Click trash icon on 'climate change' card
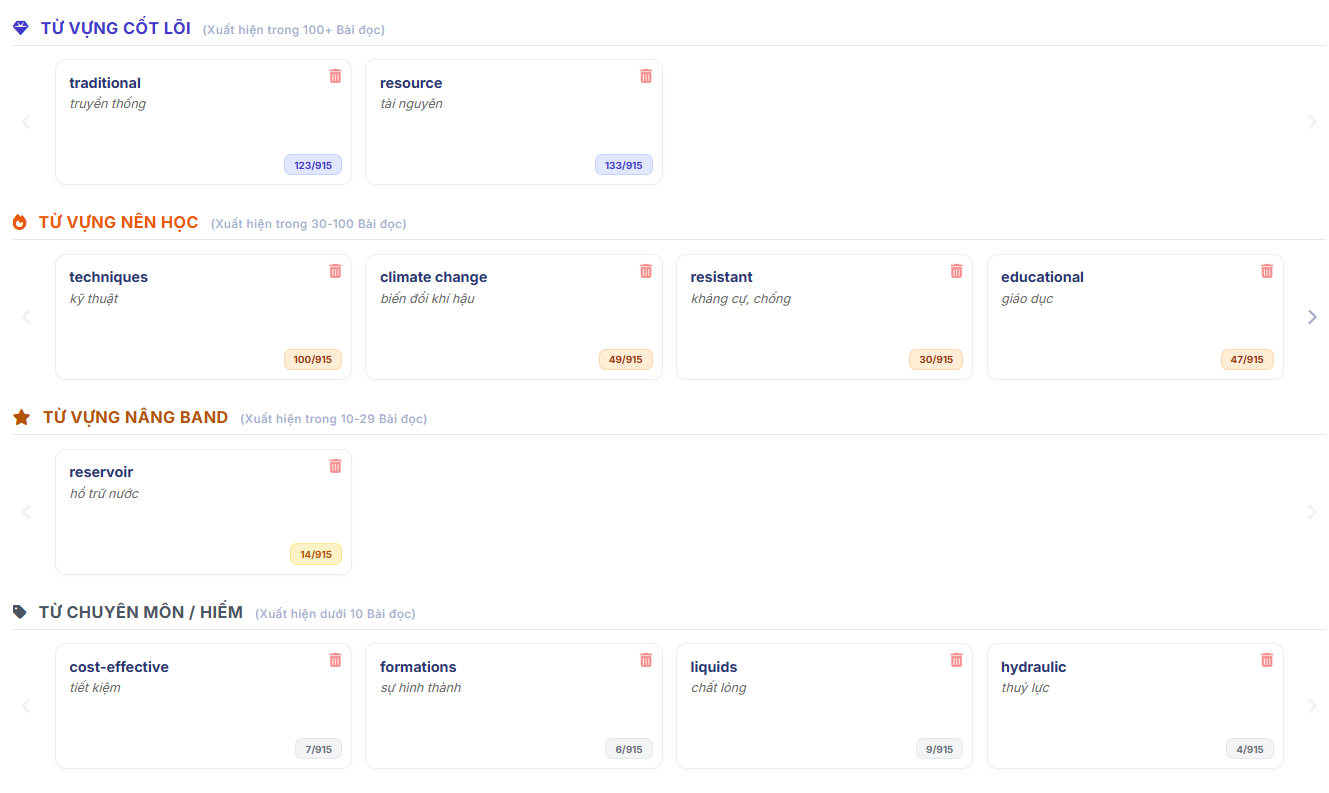The image size is (1329, 793). (646, 271)
